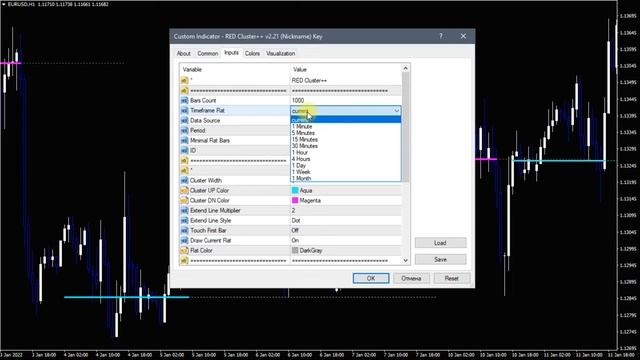640x360 pixels.
Task: Switch to the About tab
Action: point(183,53)
